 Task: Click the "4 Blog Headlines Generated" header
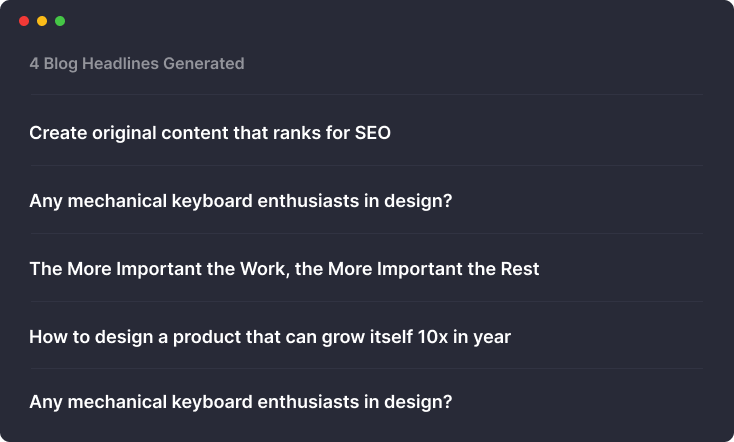tap(137, 64)
